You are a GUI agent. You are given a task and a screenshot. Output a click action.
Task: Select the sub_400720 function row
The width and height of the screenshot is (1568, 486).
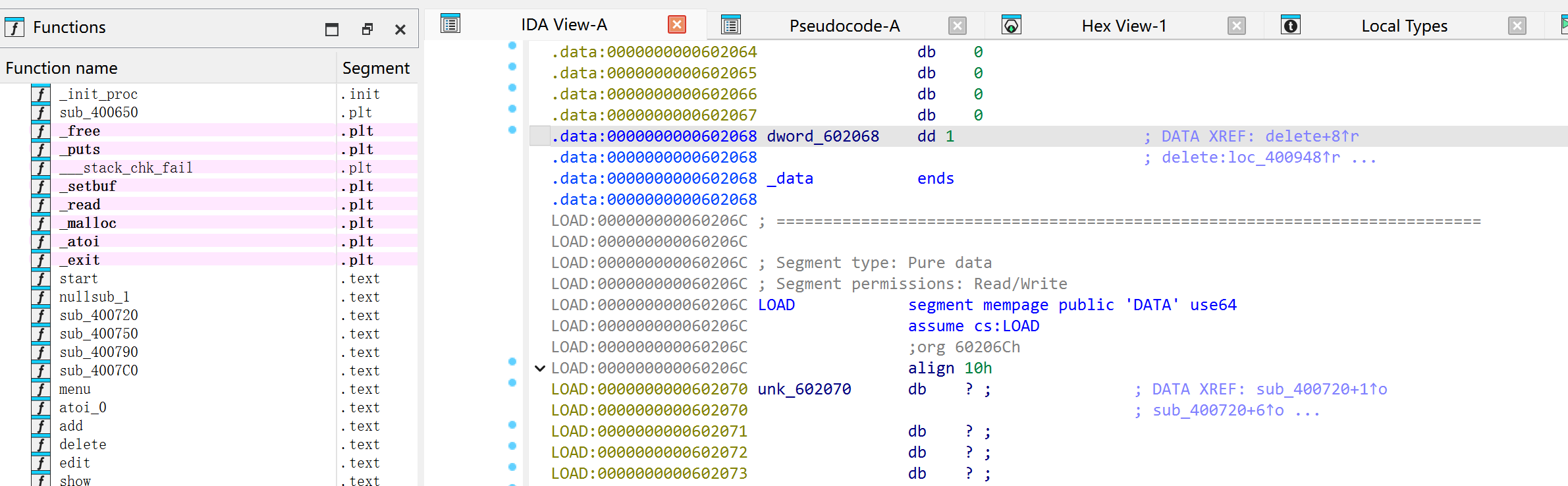pyautogui.click(x=209, y=315)
